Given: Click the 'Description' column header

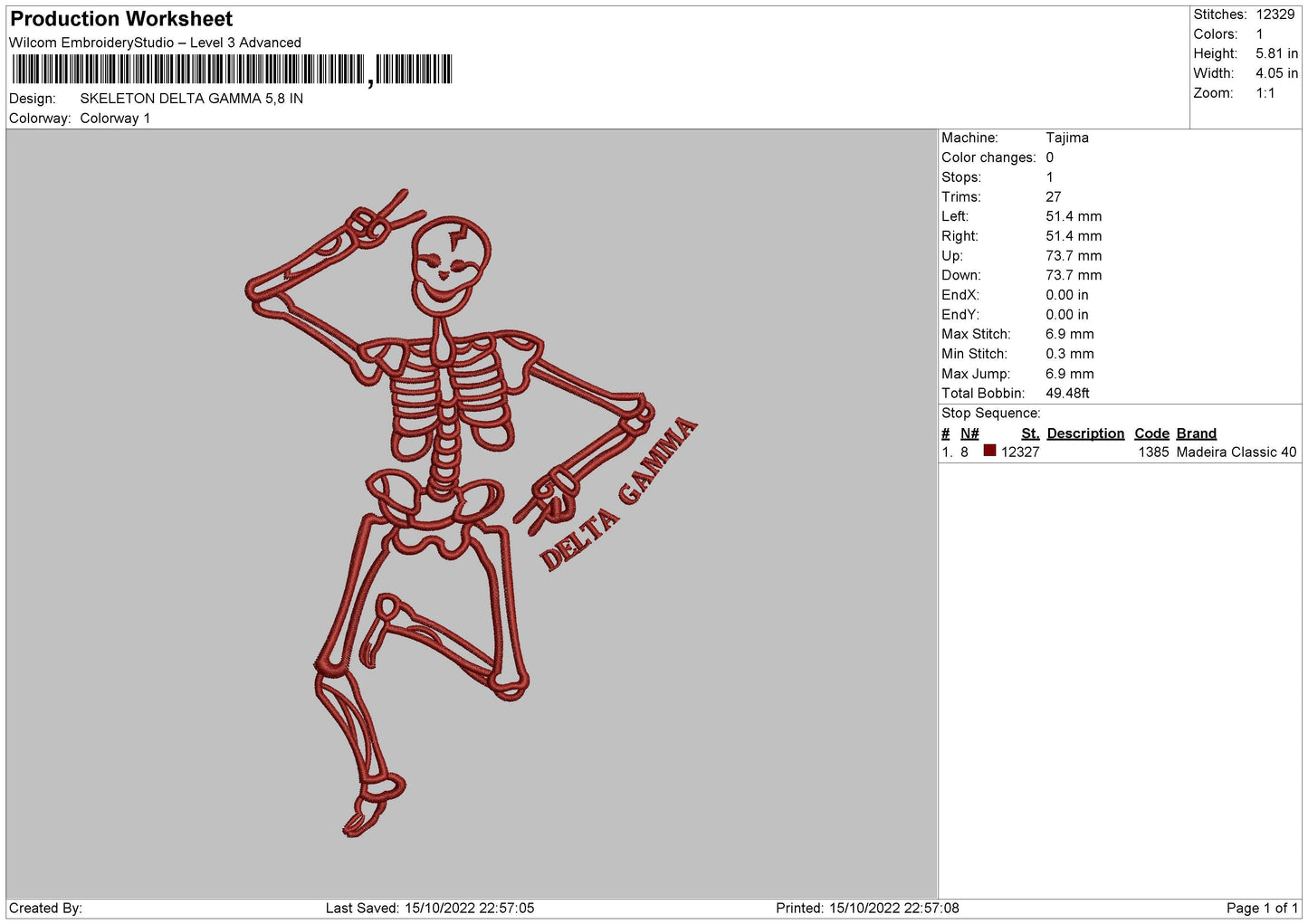Looking at the screenshot, I should click(1085, 433).
